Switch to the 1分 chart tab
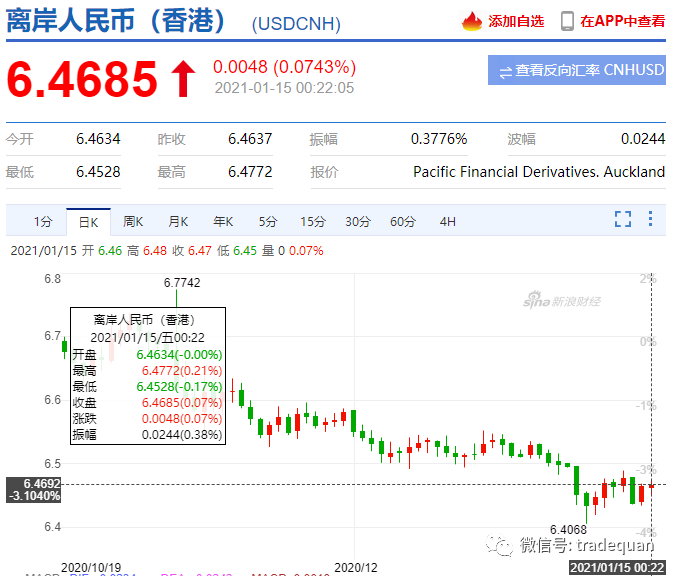 click(x=43, y=222)
